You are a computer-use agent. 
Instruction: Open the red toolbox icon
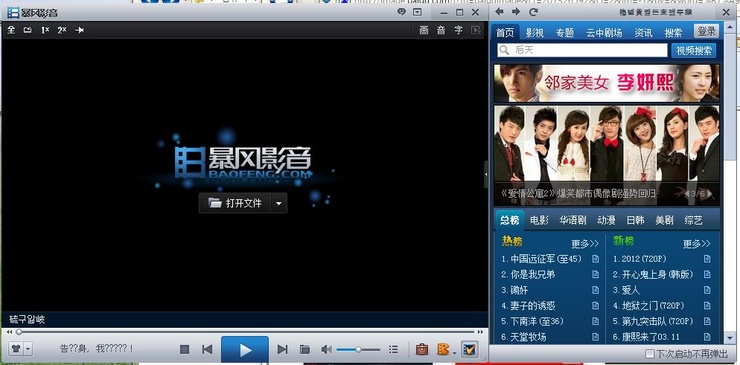coord(421,349)
